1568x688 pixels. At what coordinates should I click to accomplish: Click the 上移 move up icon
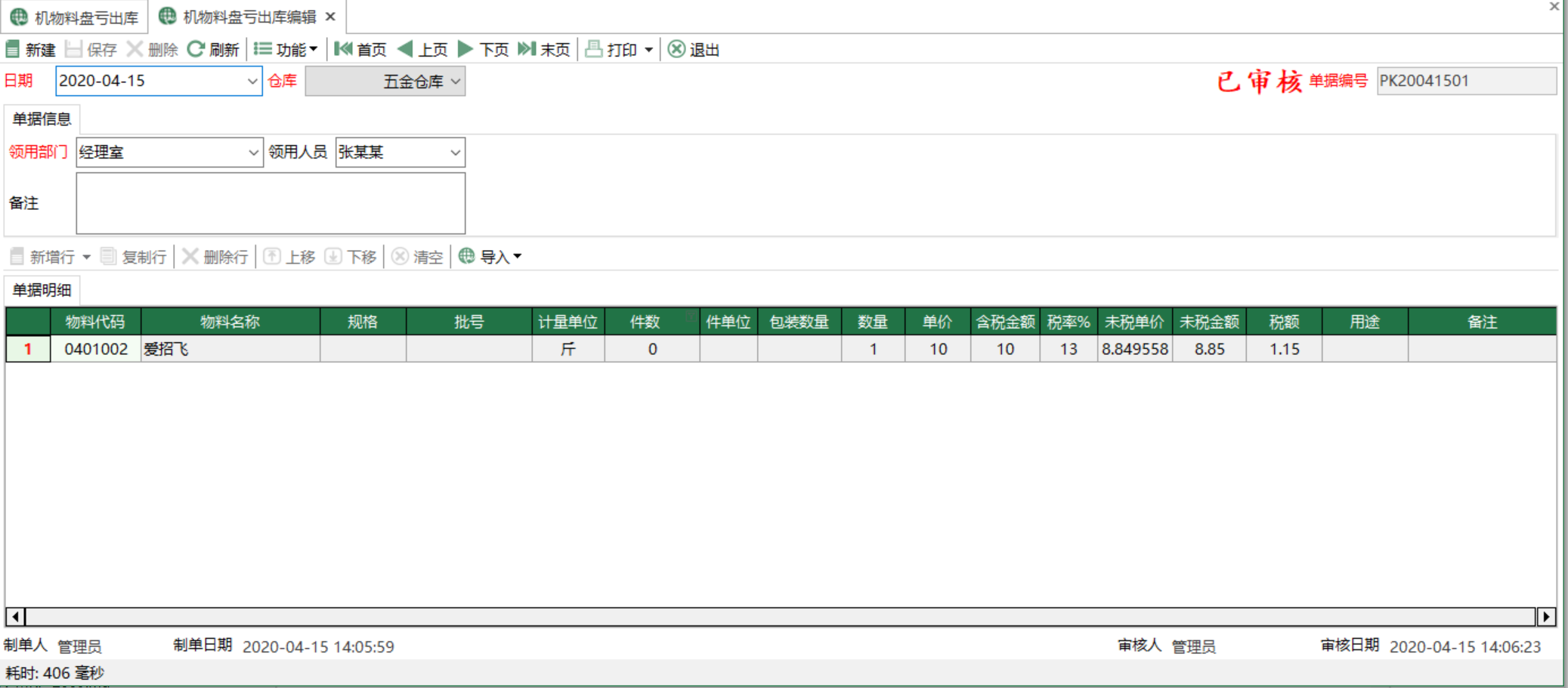272,257
